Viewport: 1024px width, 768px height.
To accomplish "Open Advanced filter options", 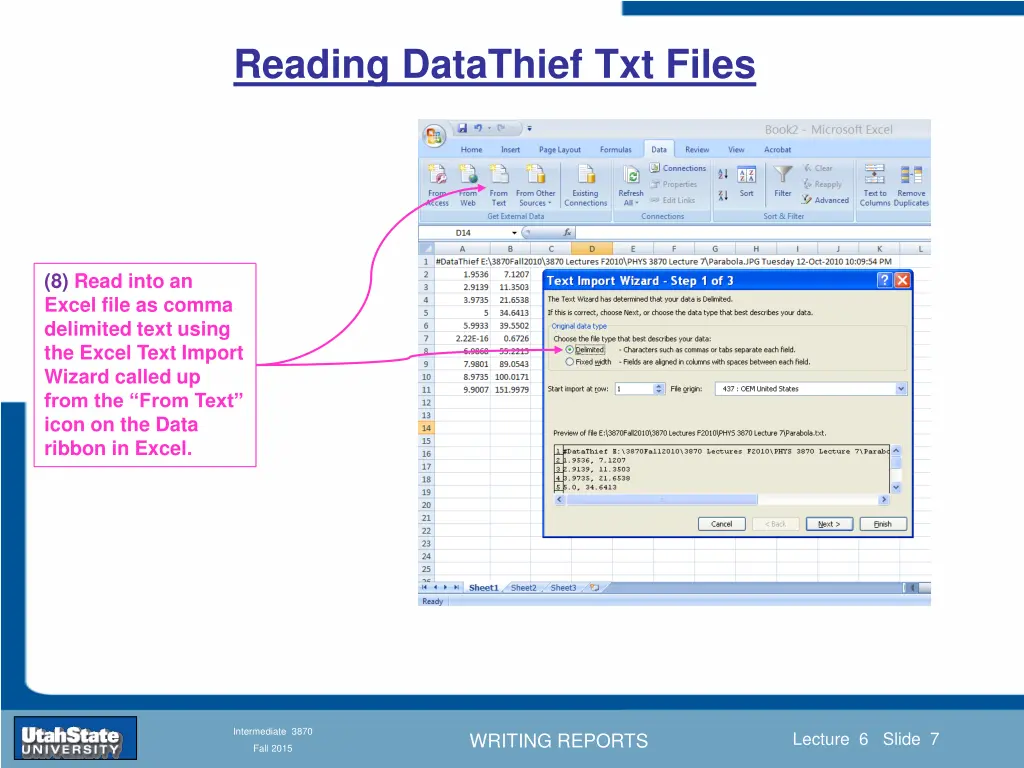I will 825,200.
